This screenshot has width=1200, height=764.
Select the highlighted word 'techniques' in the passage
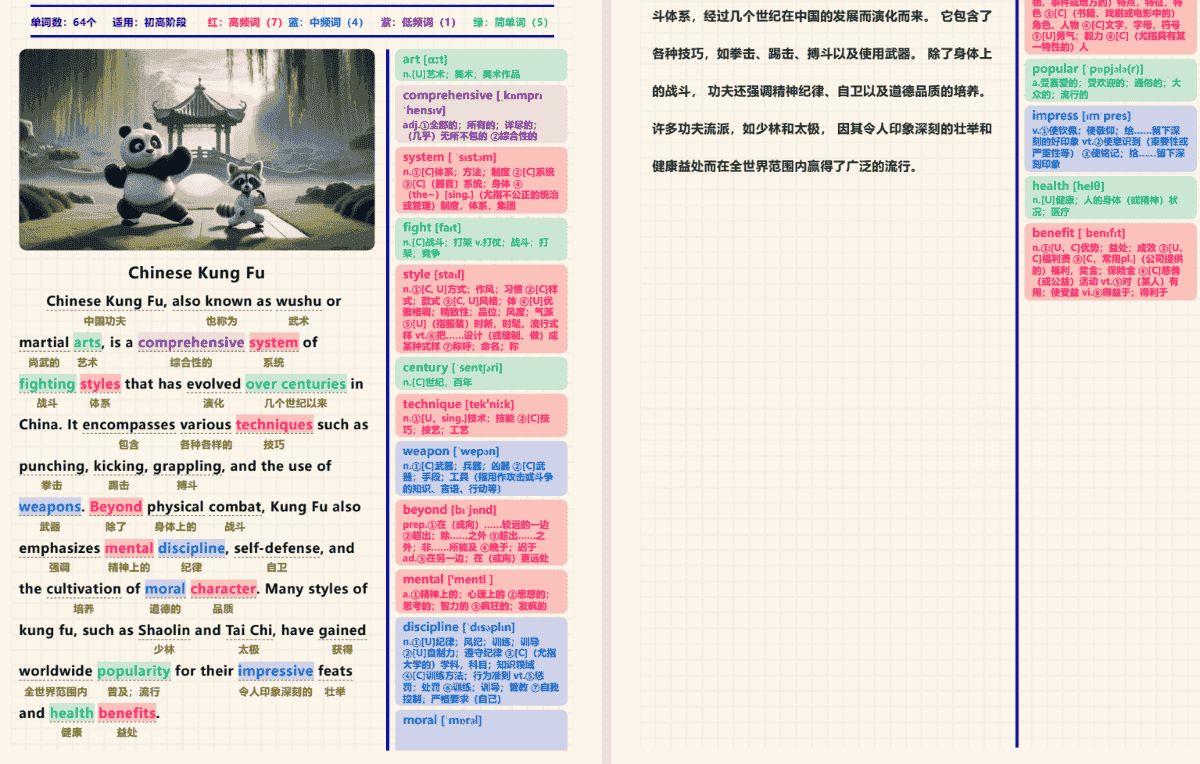[x=274, y=425]
